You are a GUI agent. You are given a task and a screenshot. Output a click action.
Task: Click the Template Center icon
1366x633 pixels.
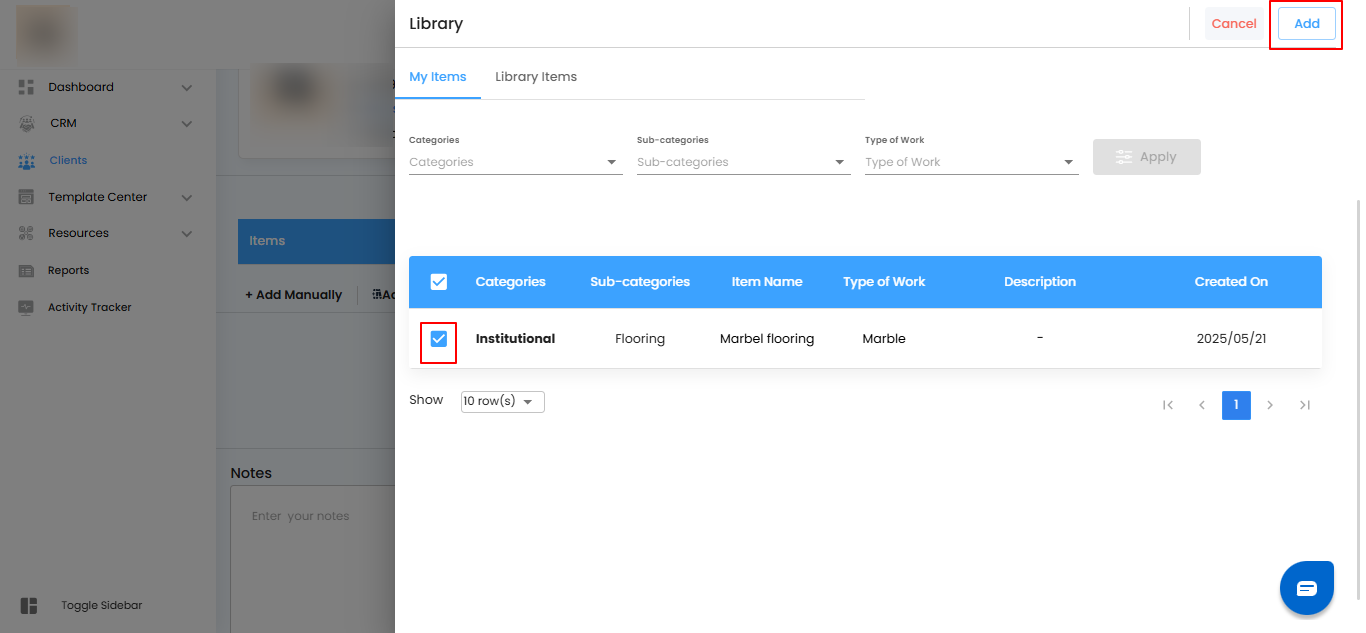tap(27, 198)
